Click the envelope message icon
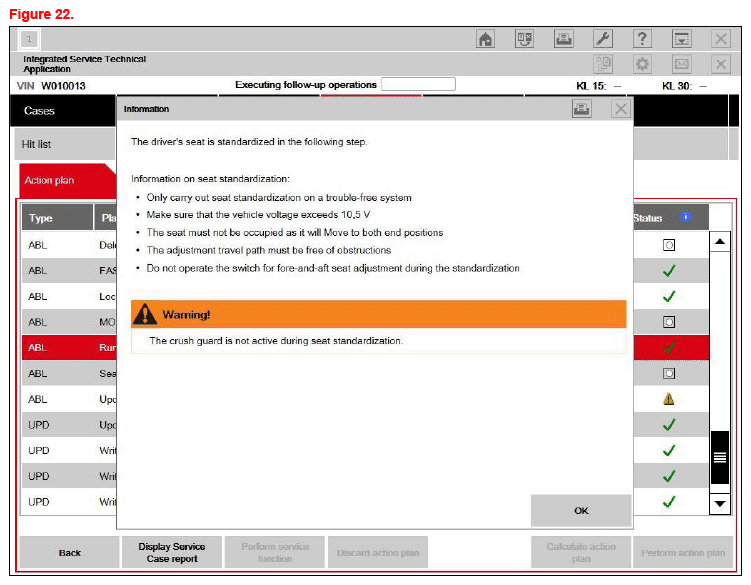The image size is (751, 585). (681, 64)
